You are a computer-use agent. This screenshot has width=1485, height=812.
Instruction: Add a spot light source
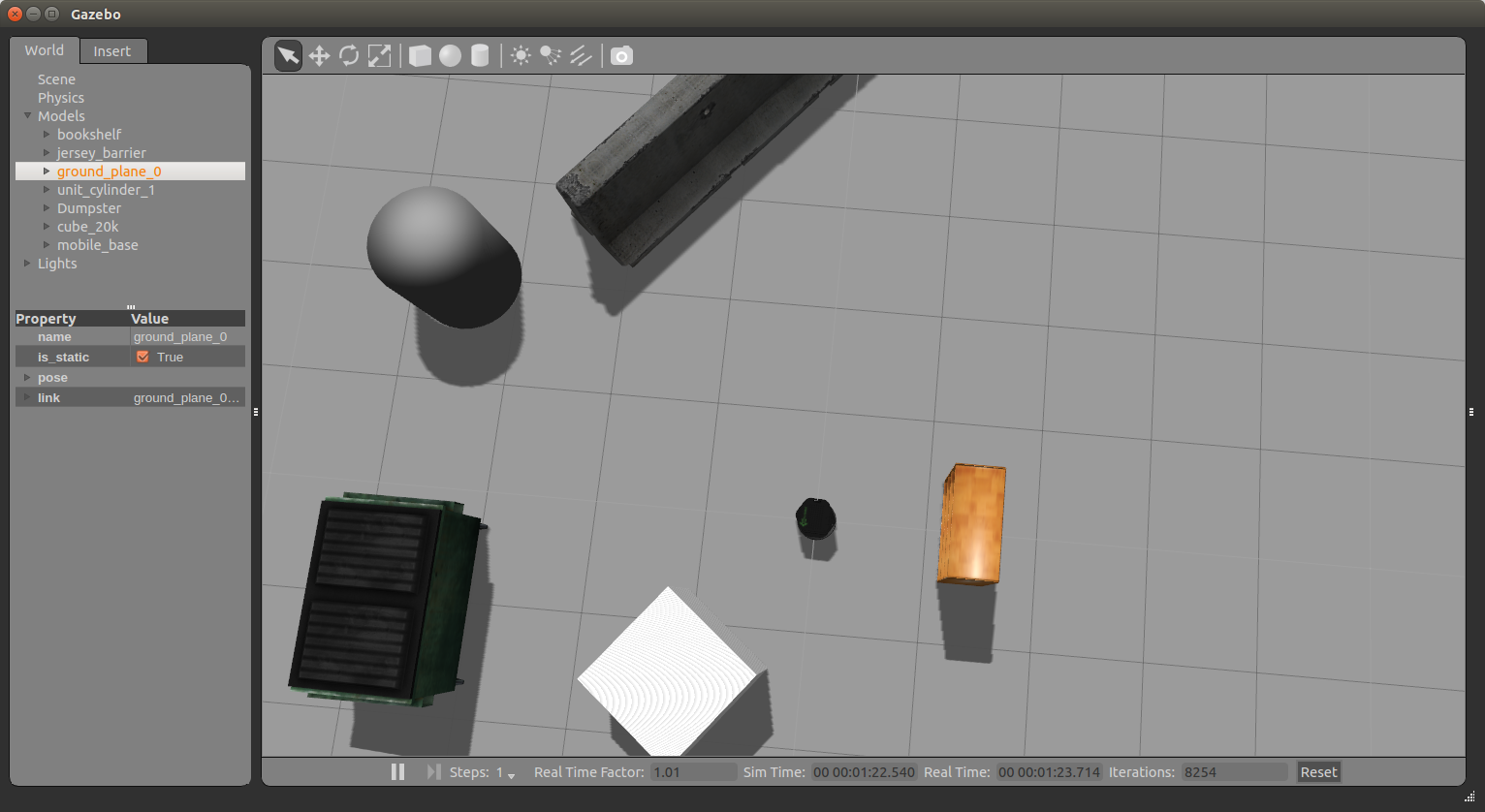551,56
